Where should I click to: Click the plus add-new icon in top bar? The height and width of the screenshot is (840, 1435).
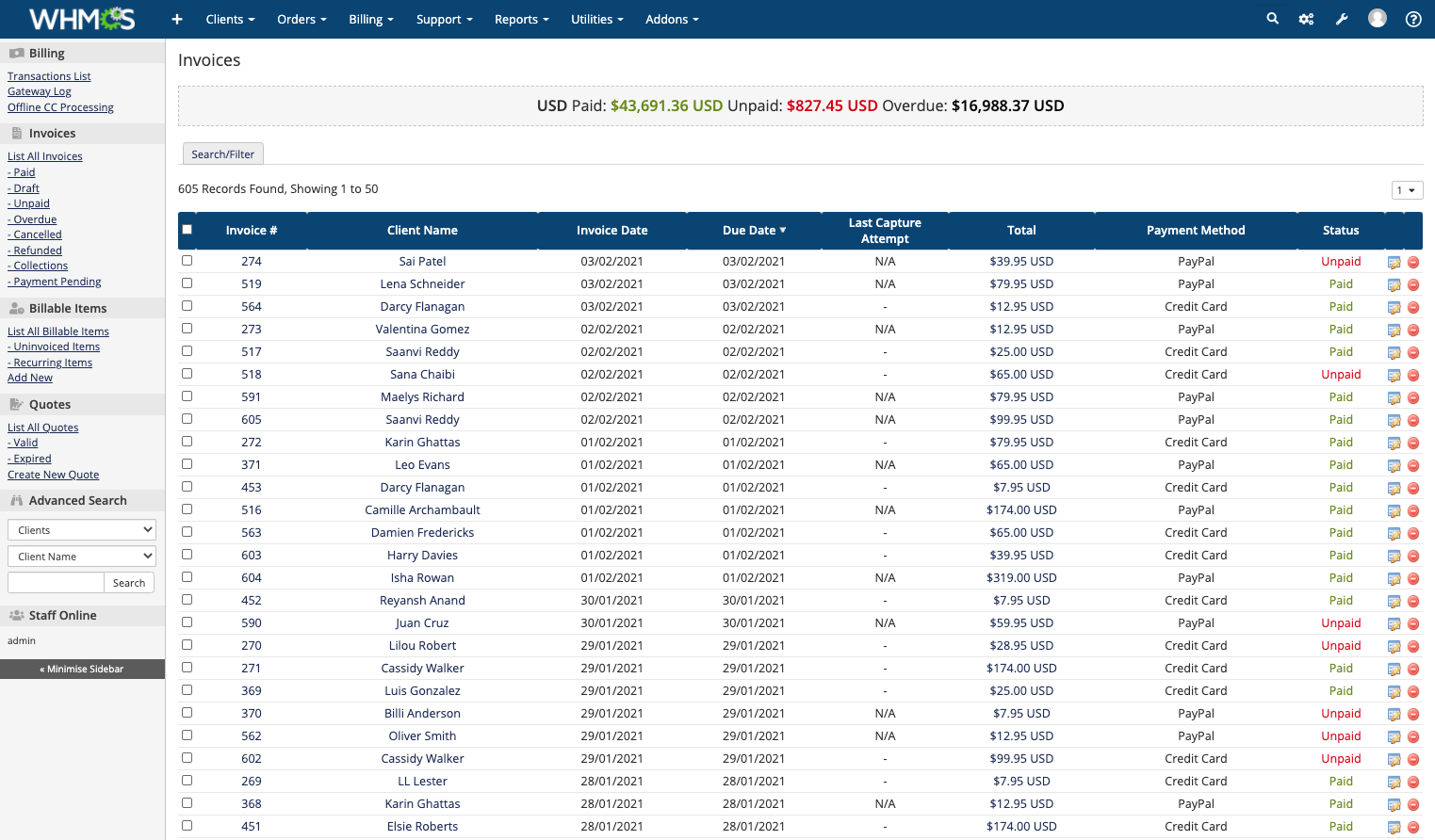[176, 19]
